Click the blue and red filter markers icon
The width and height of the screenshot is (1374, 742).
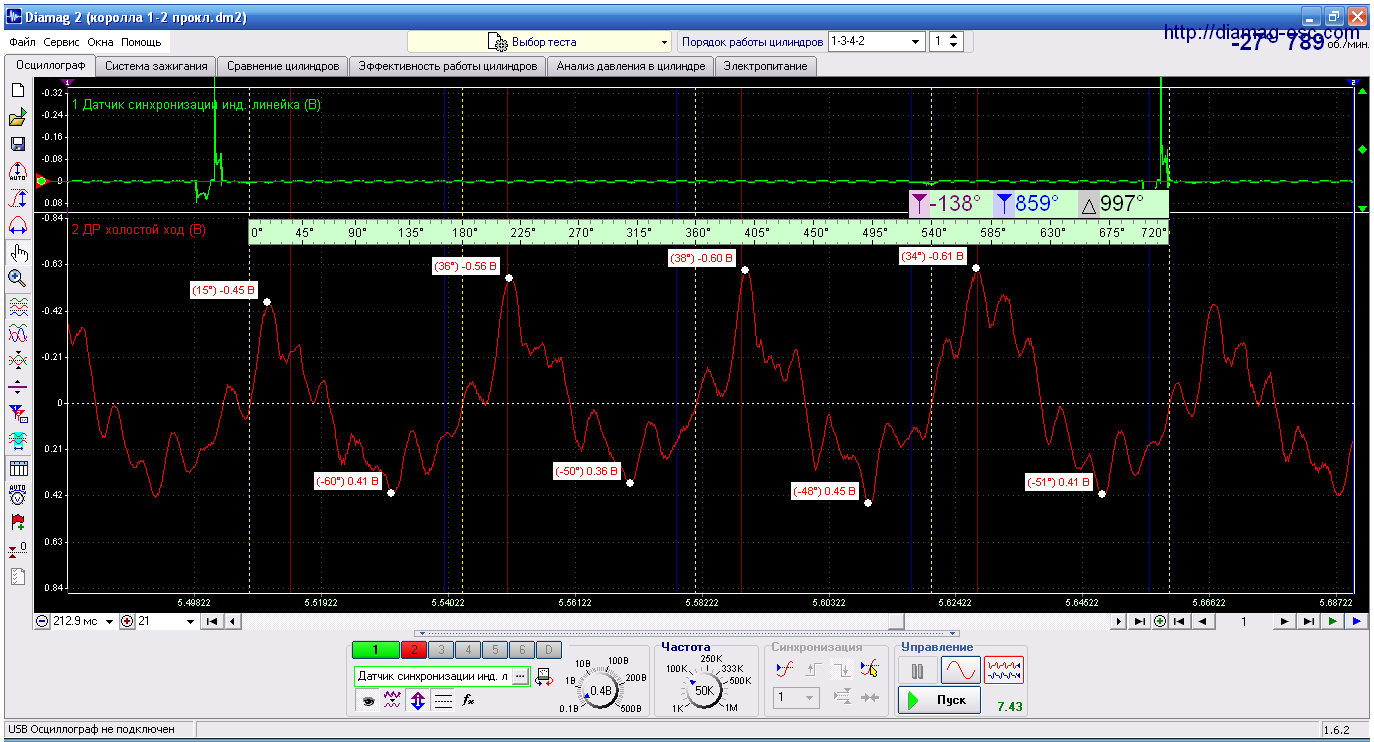pos(17,414)
